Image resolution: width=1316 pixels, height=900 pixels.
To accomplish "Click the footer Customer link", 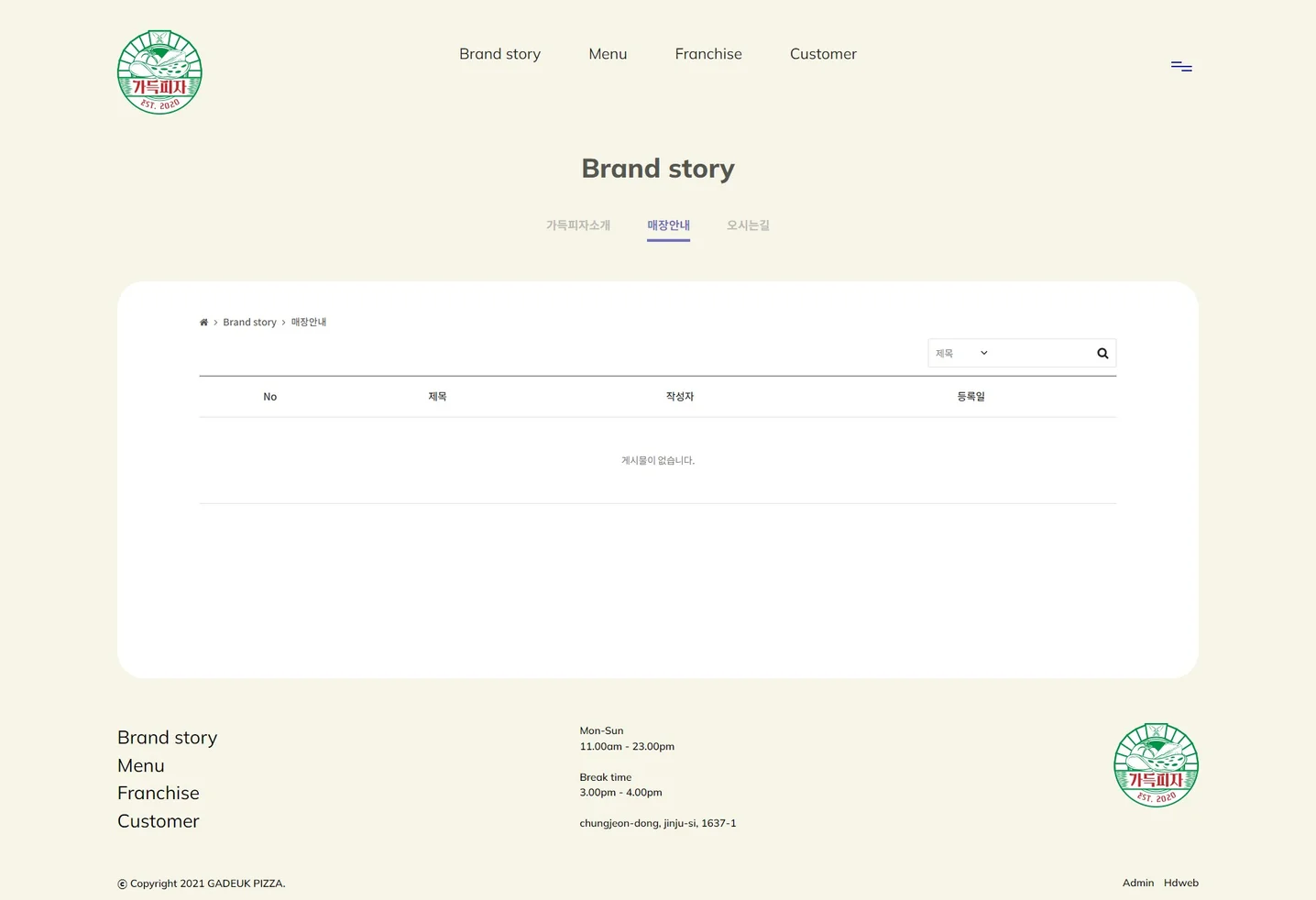I will (159, 821).
